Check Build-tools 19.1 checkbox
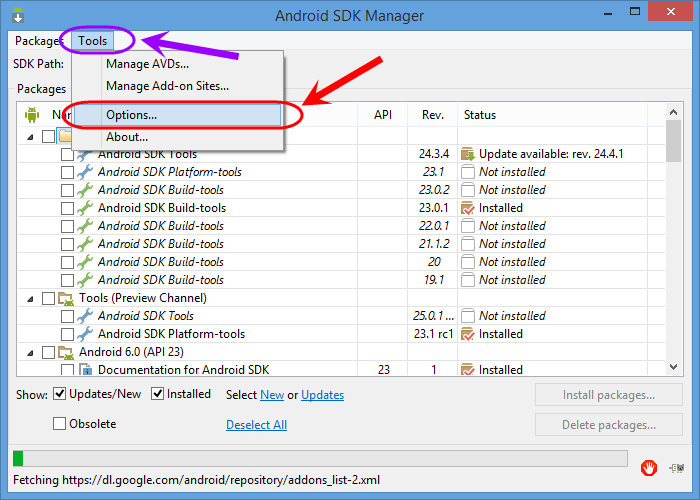Screen dimensions: 700x500 67,280
